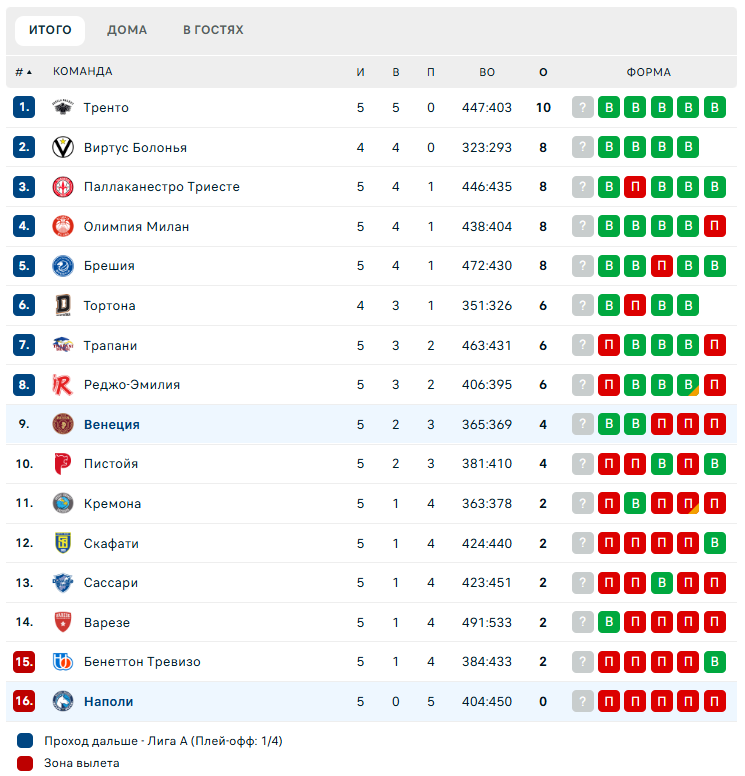The height and width of the screenshot is (776, 745).
Task: Click the Trento team logo
Action: pyautogui.click(x=63, y=108)
